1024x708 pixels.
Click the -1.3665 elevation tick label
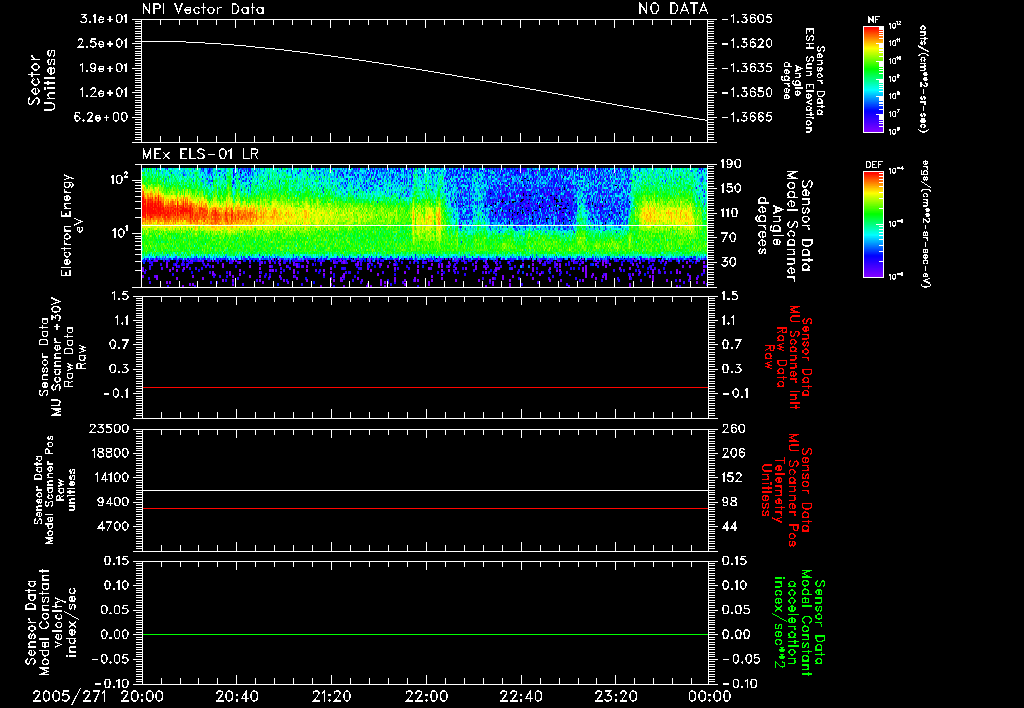pyautogui.click(x=747, y=118)
